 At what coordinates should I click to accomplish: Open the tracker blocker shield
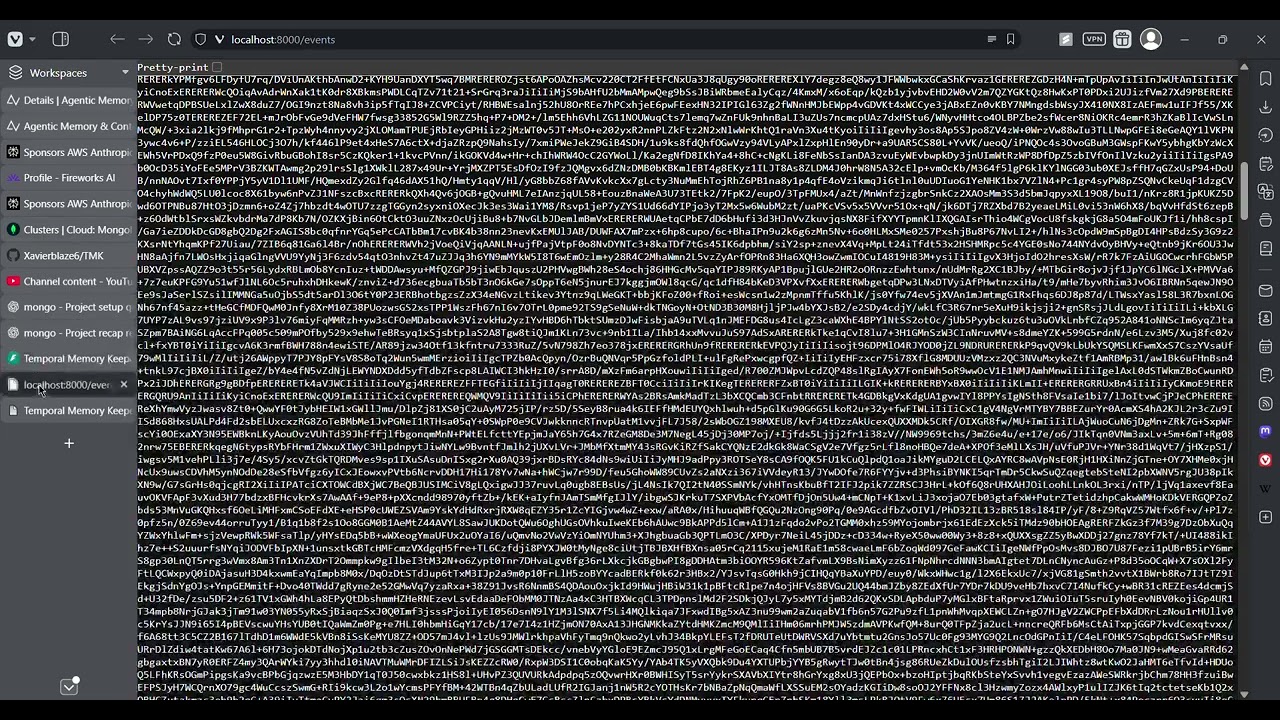tap(200, 39)
